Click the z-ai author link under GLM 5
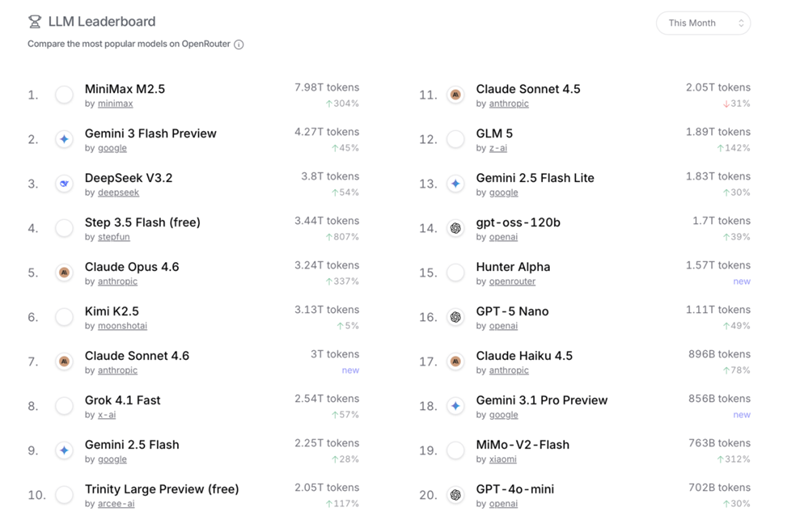This screenshot has height=516, width=800. click(x=498, y=148)
